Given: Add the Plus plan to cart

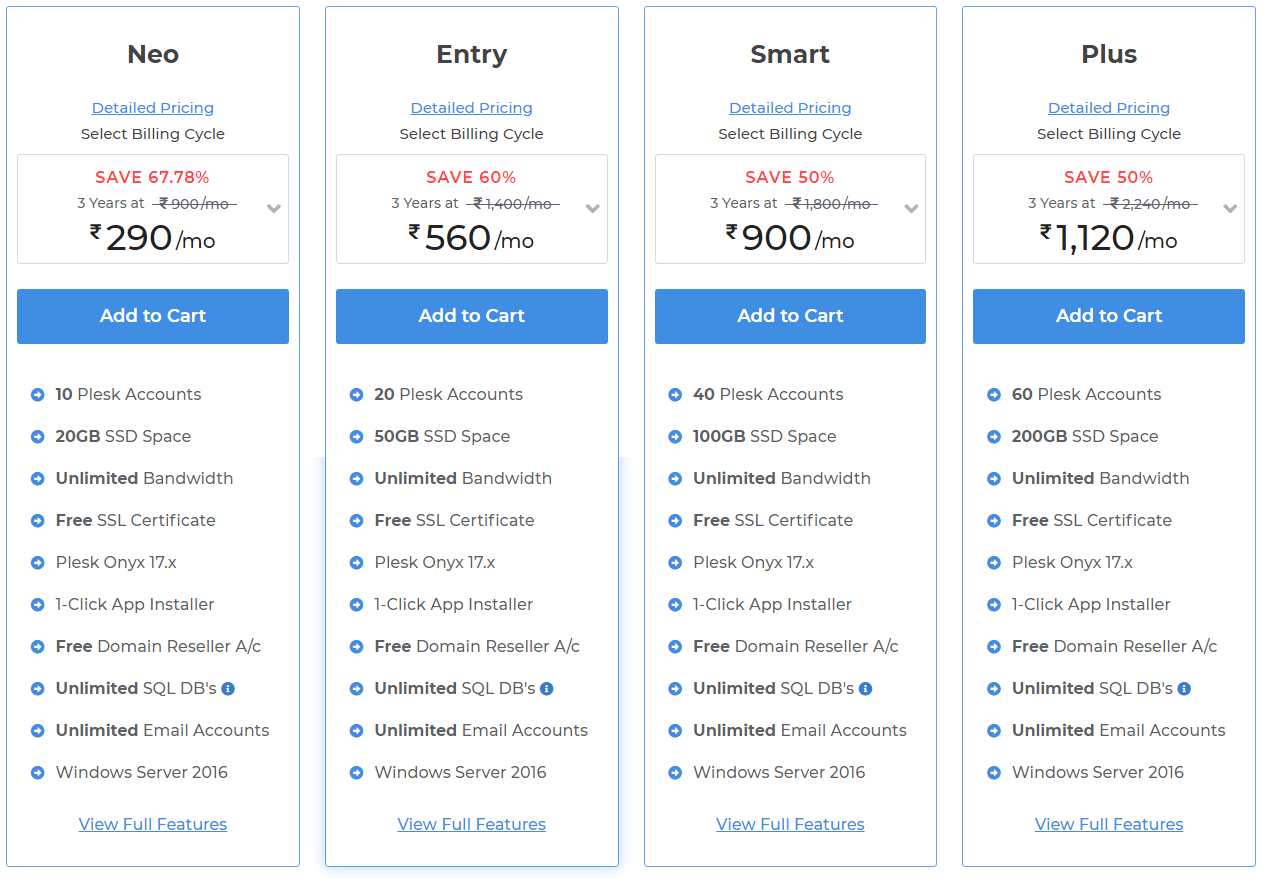Looking at the screenshot, I should pos(1109,316).
